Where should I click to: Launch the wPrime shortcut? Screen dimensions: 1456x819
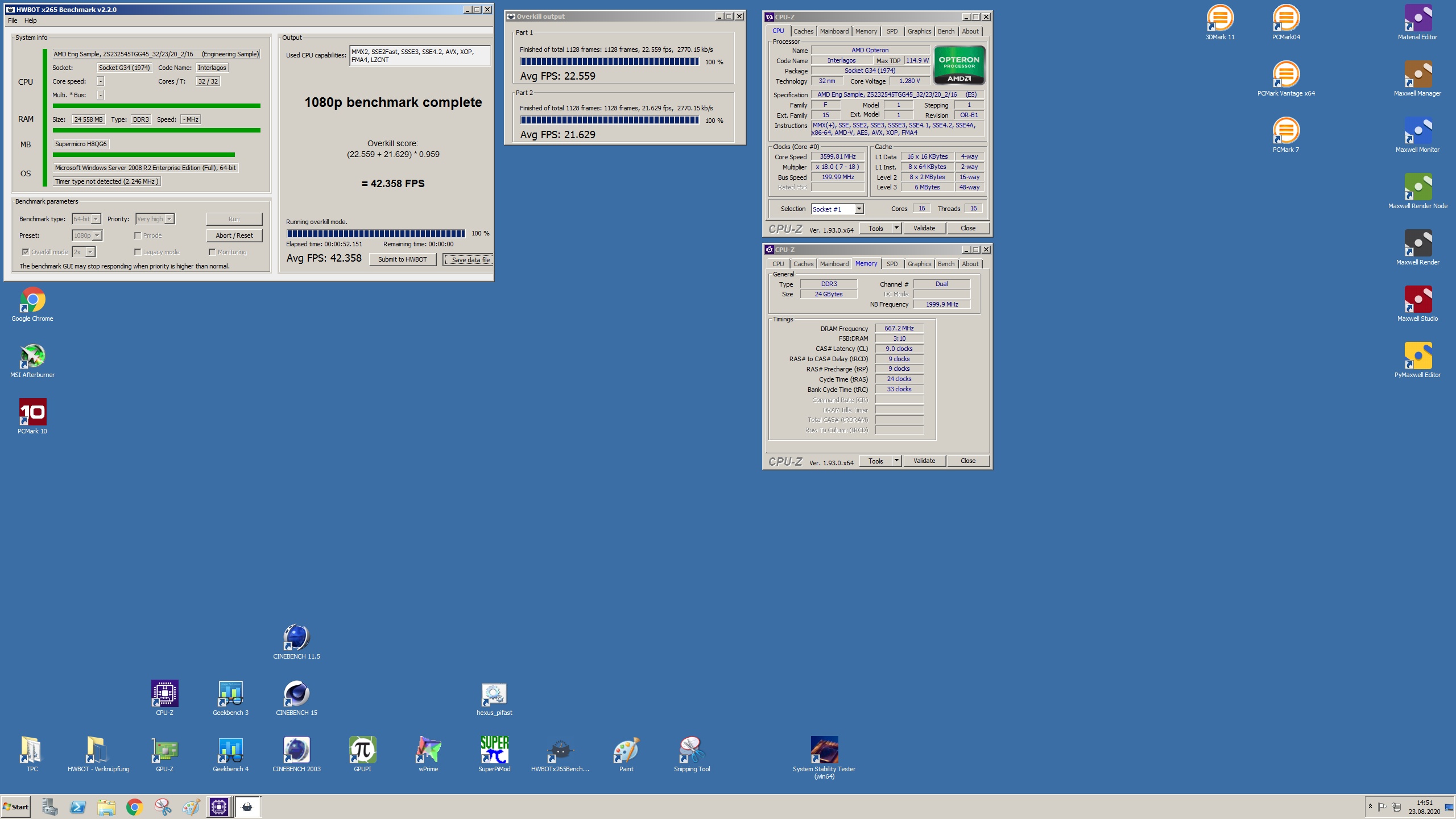tap(428, 755)
